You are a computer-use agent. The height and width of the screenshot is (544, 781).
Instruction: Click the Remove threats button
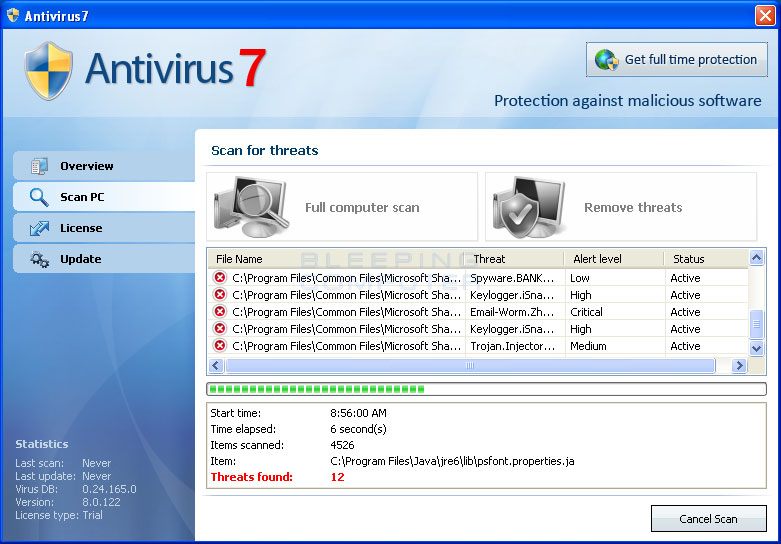point(621,207)
